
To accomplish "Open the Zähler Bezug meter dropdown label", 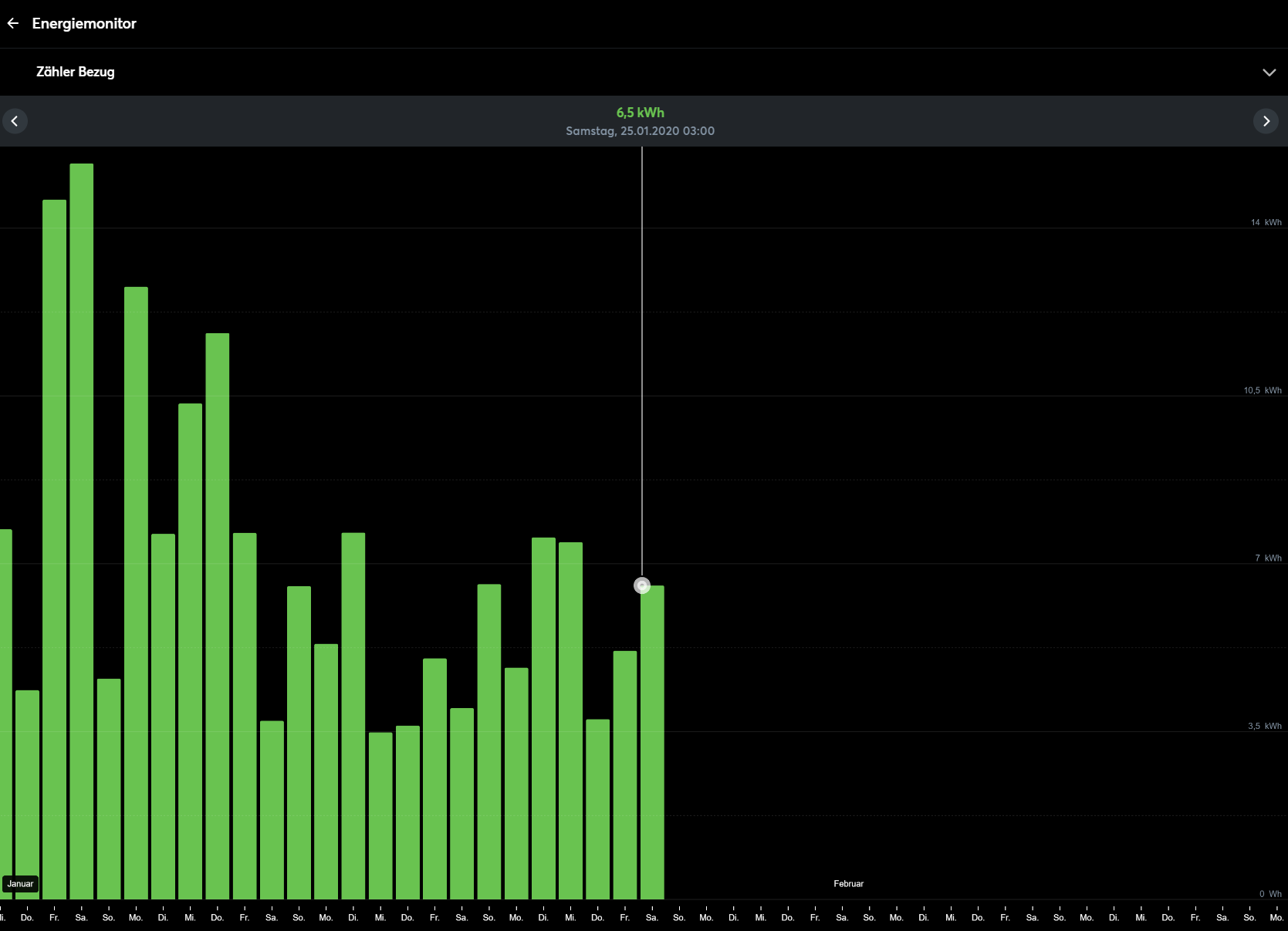I will coord(76,72).
